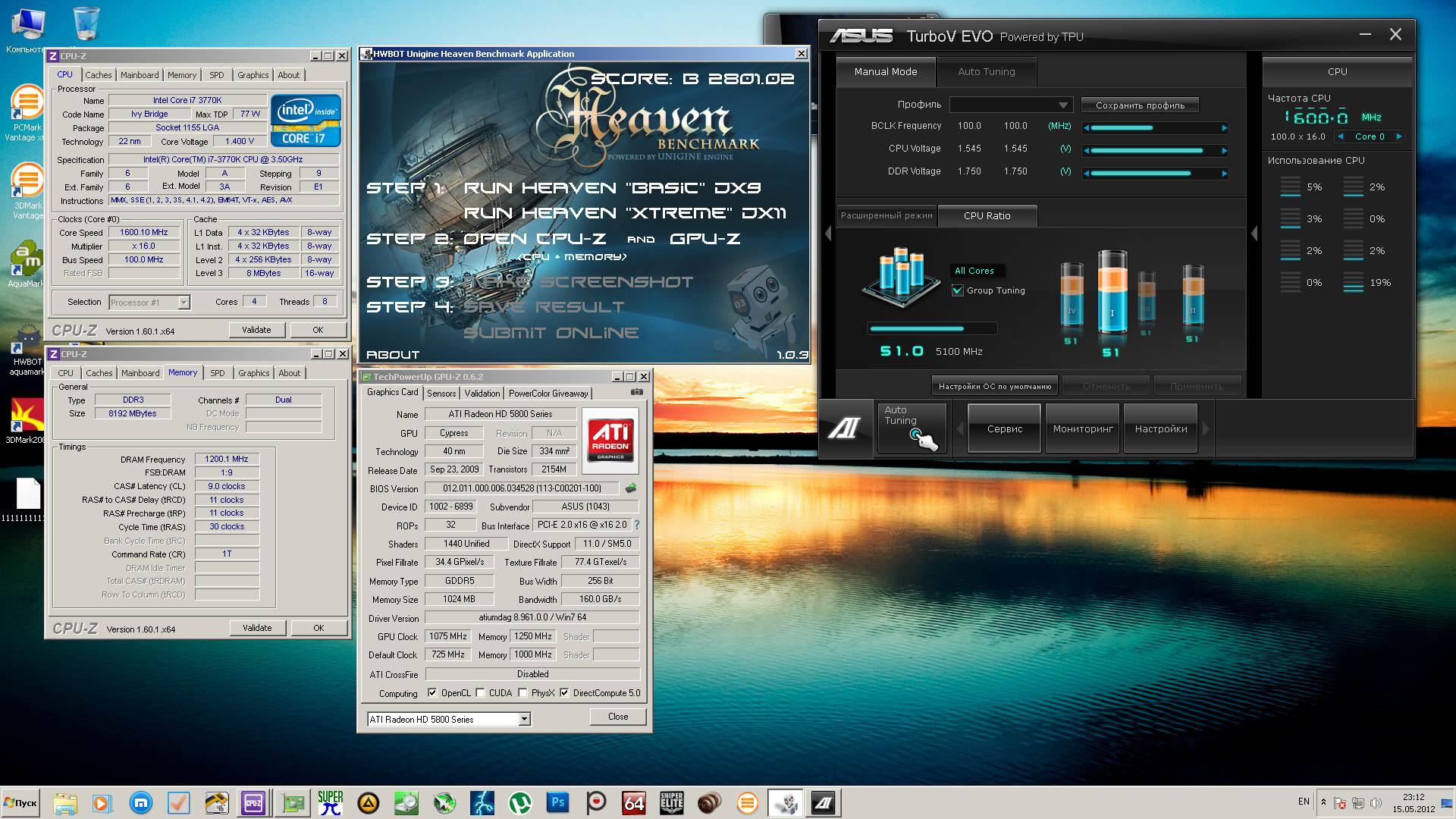The height and width of the screenshot is (819, 1456).
Task: Click the left arrow beside CPU Ratio panel
Action: pos(828,234)
